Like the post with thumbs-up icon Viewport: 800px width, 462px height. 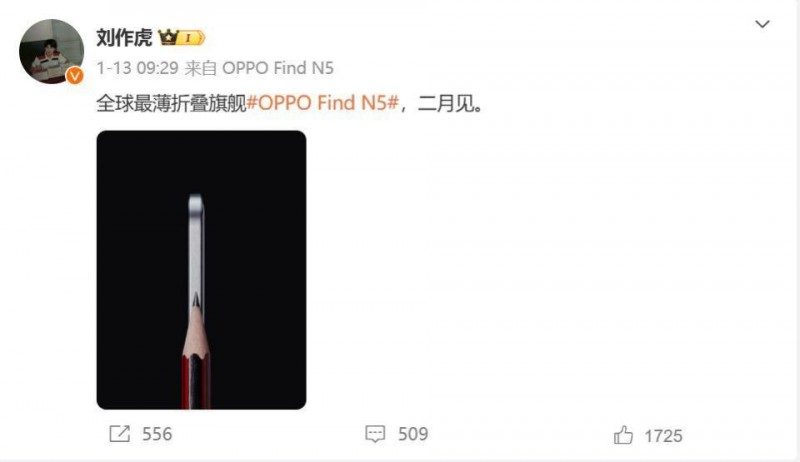tap(623, 435)
